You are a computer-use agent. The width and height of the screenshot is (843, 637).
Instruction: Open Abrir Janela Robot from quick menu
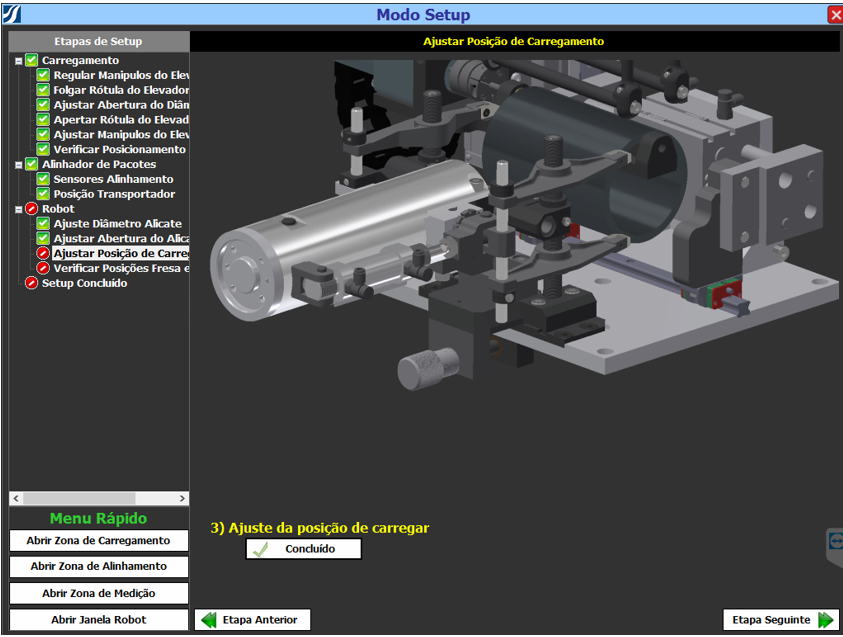click(x=98, y=620)
